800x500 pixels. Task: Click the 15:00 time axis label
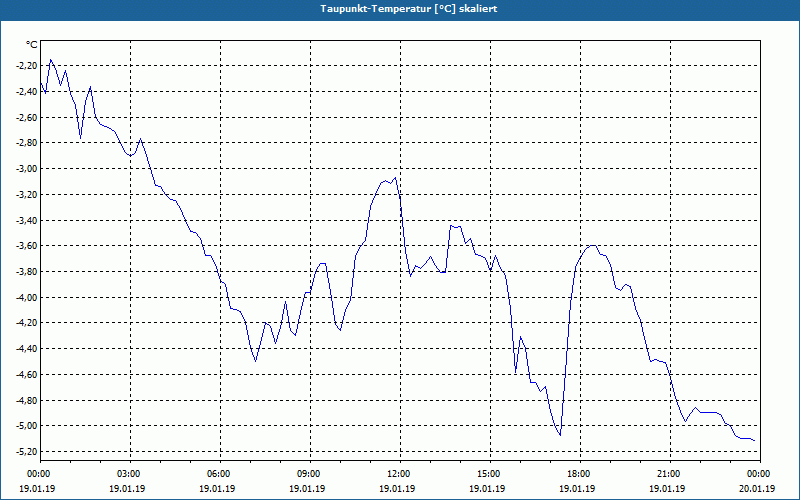(x=490, y=474)
